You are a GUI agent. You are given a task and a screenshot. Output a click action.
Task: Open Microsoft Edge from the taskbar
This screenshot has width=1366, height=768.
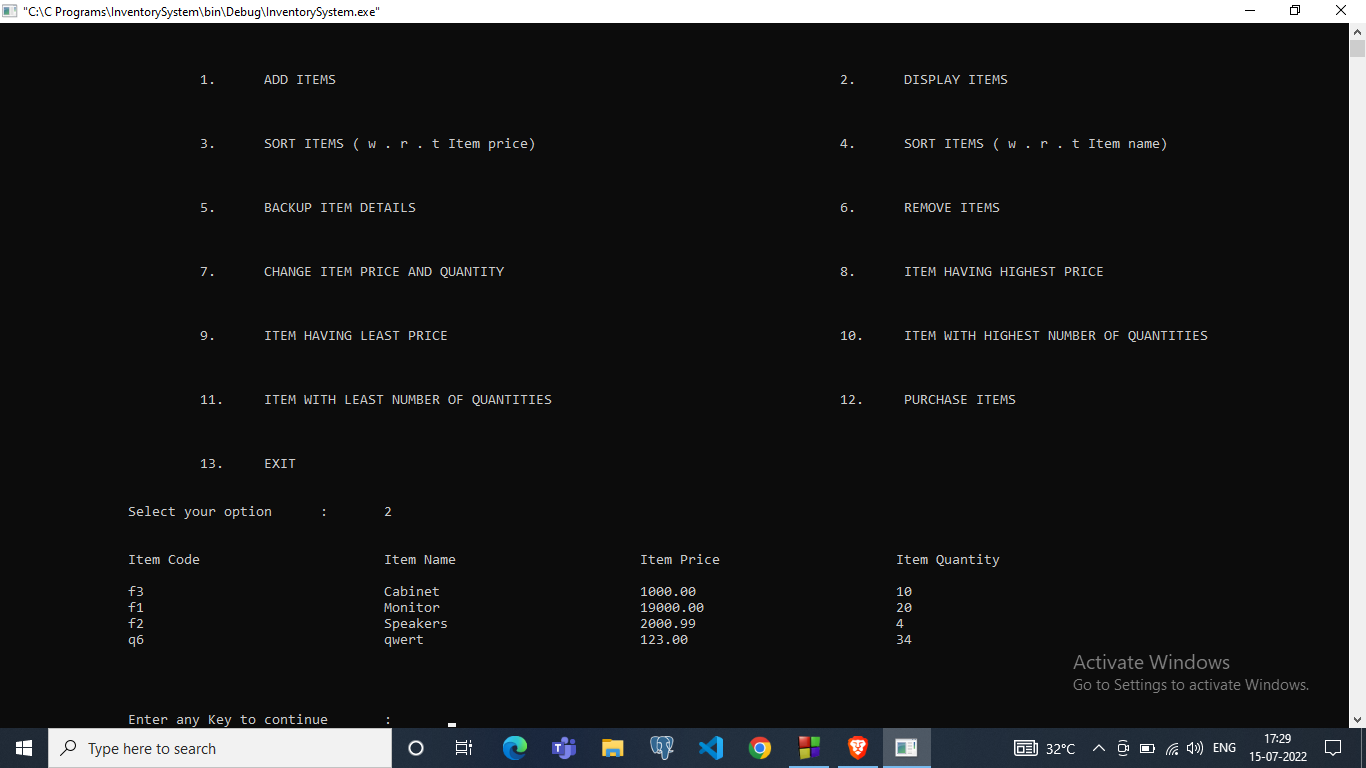[514, 747]
